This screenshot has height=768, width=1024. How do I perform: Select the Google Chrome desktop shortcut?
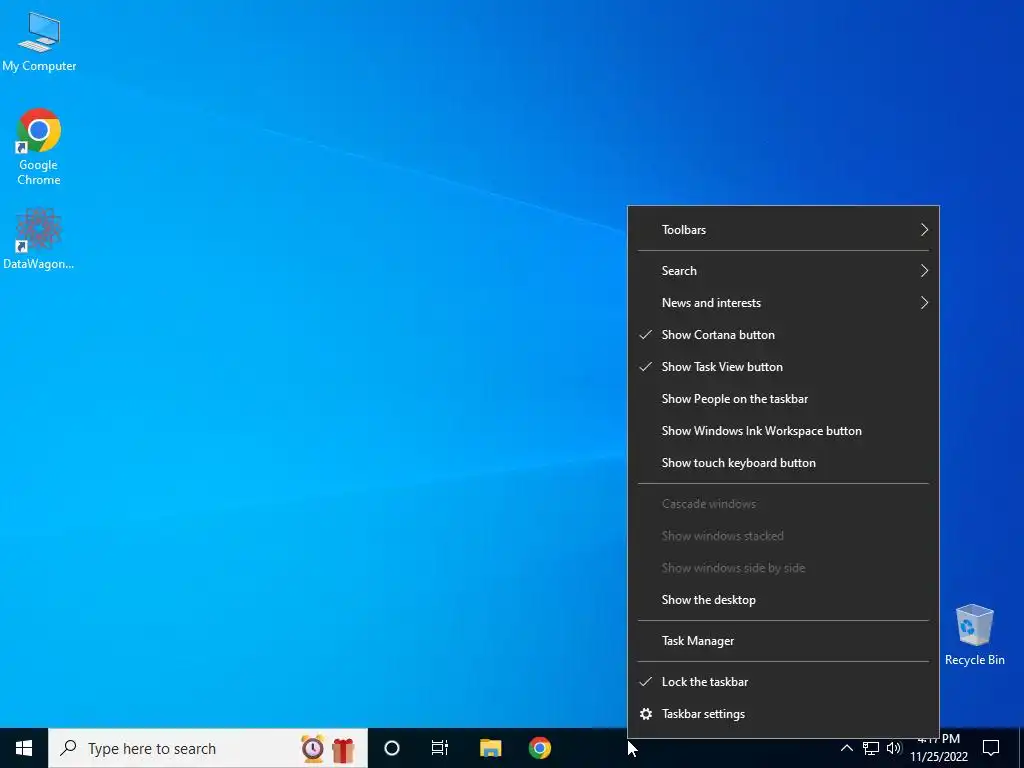pyautogui.click(x=39, y=147)
